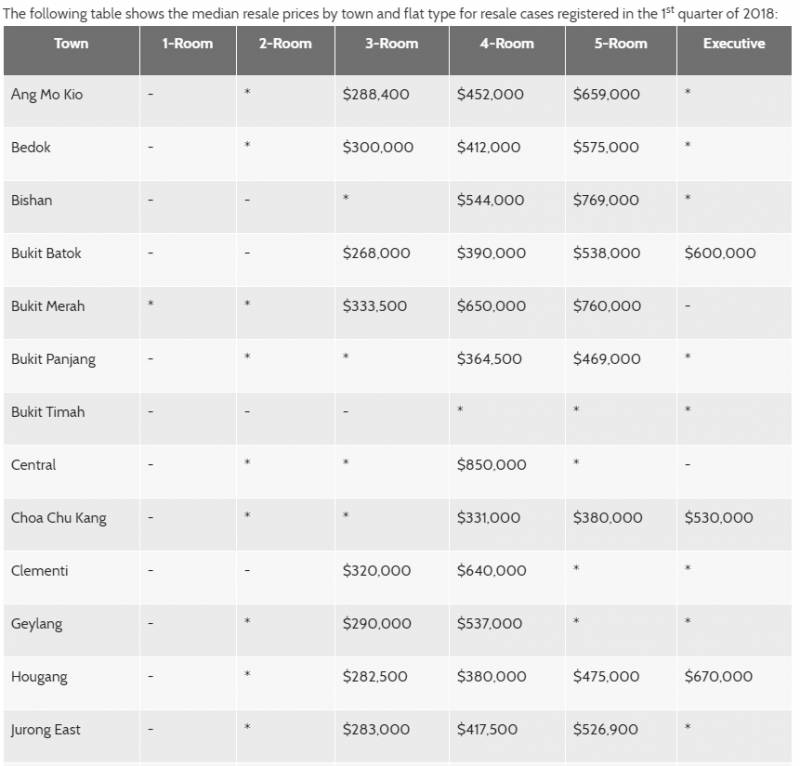Screen dimensions: 800x766
Task: Select the 2-Room column header
Action: tap(285, 44)
